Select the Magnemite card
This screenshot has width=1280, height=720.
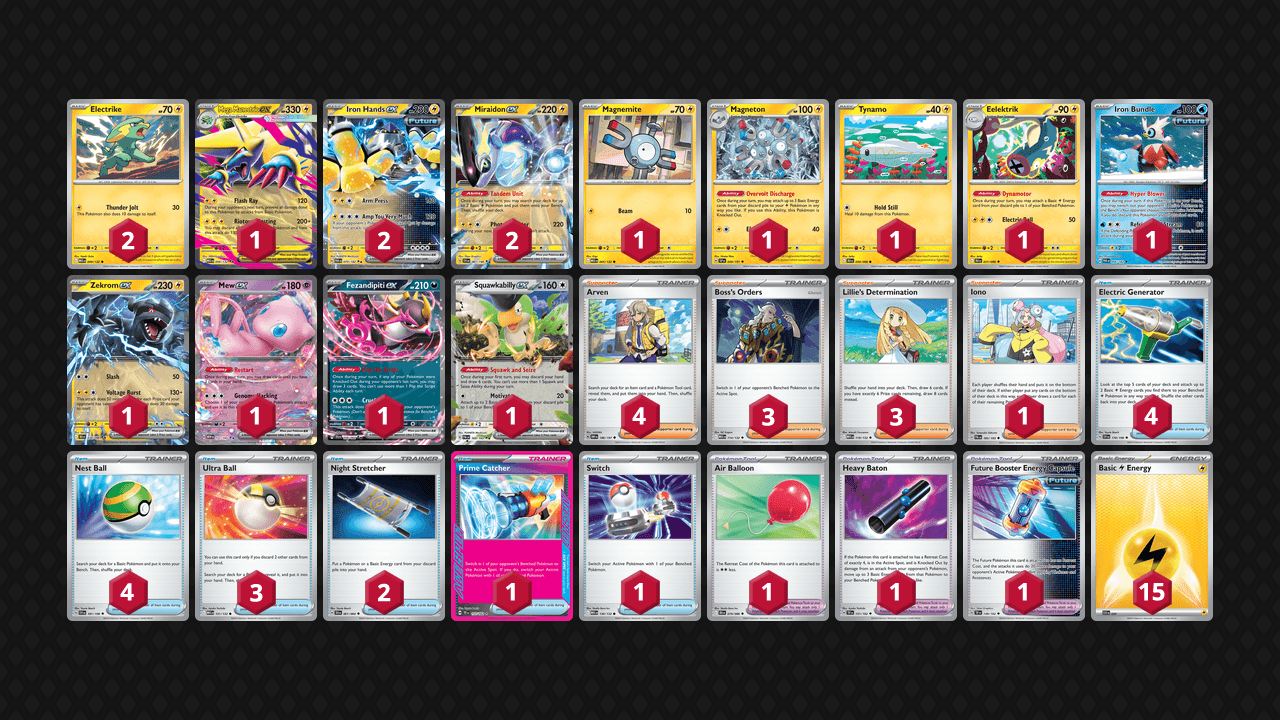(640, 184)
